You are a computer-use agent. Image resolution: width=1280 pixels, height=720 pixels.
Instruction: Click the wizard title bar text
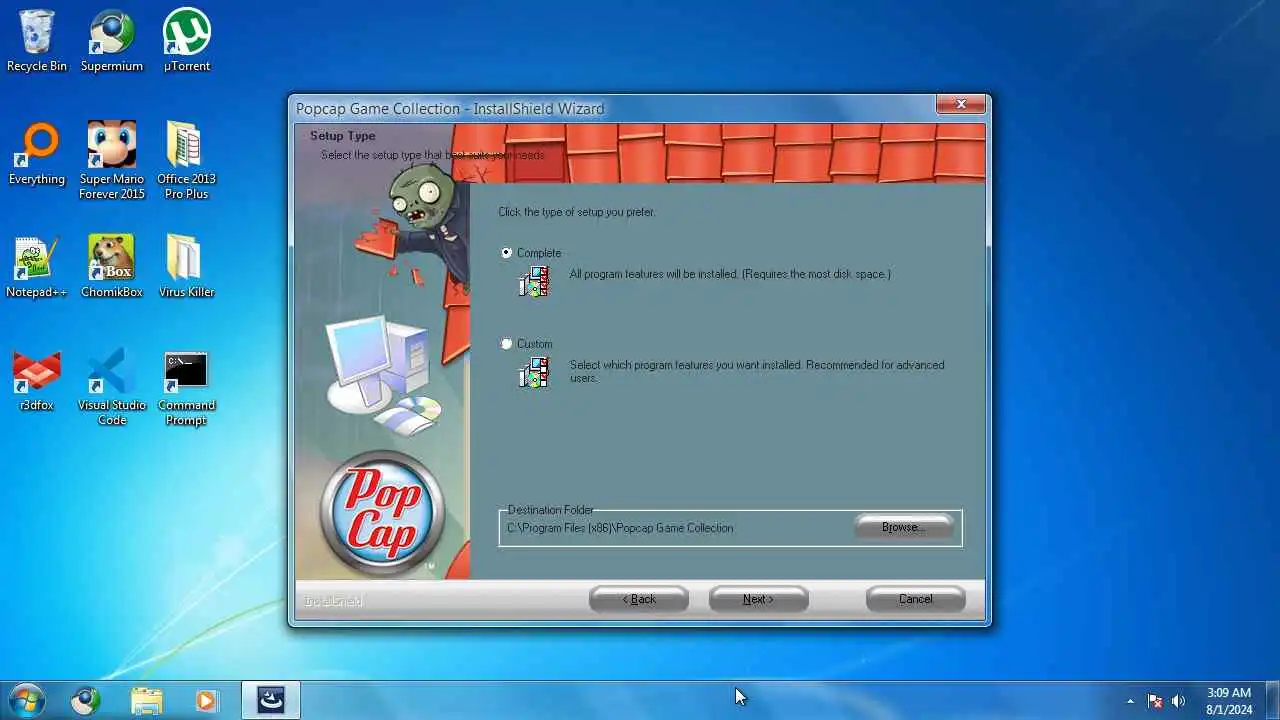450,108
